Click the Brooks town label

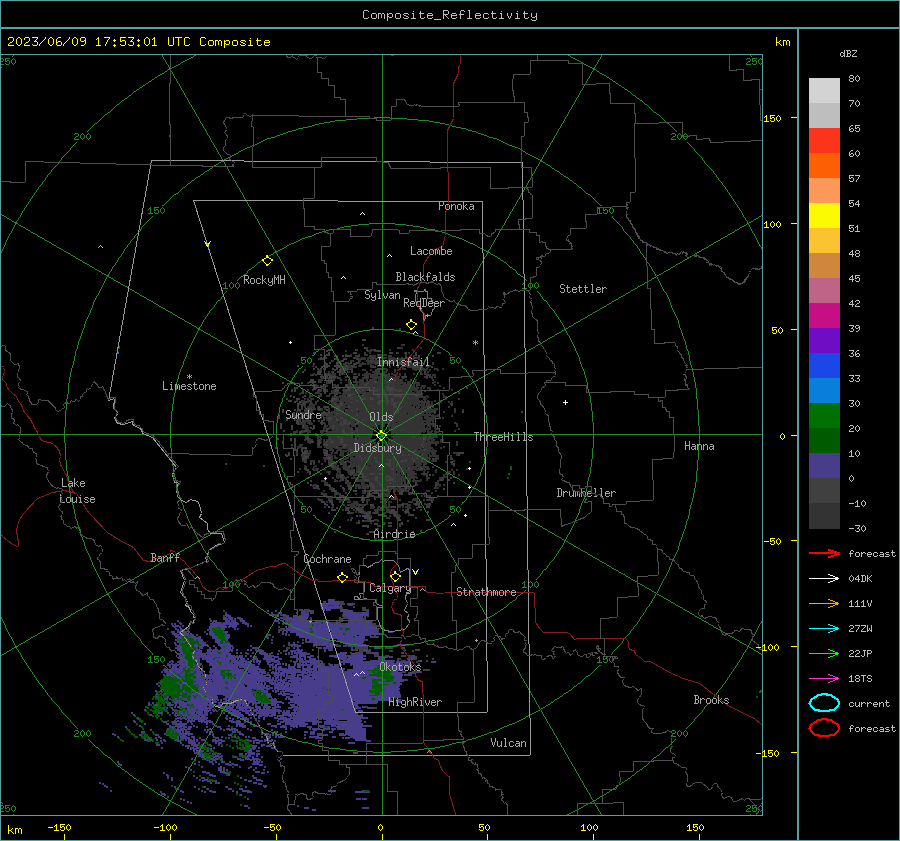pos(711,700)
